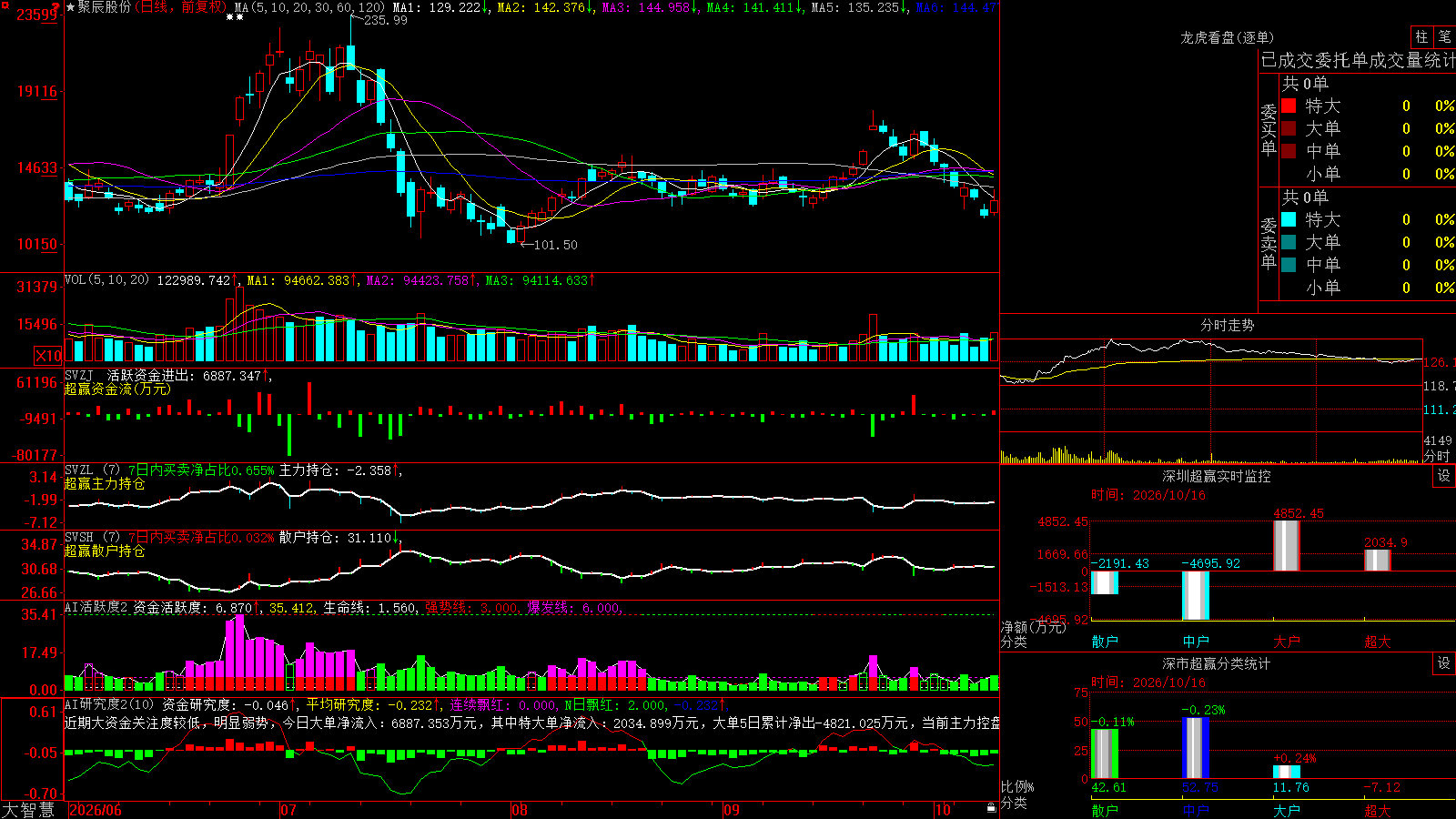Click 散户 category label in realtime monitor
This screenshot has height=819, width=1456.
(1105, 642)
